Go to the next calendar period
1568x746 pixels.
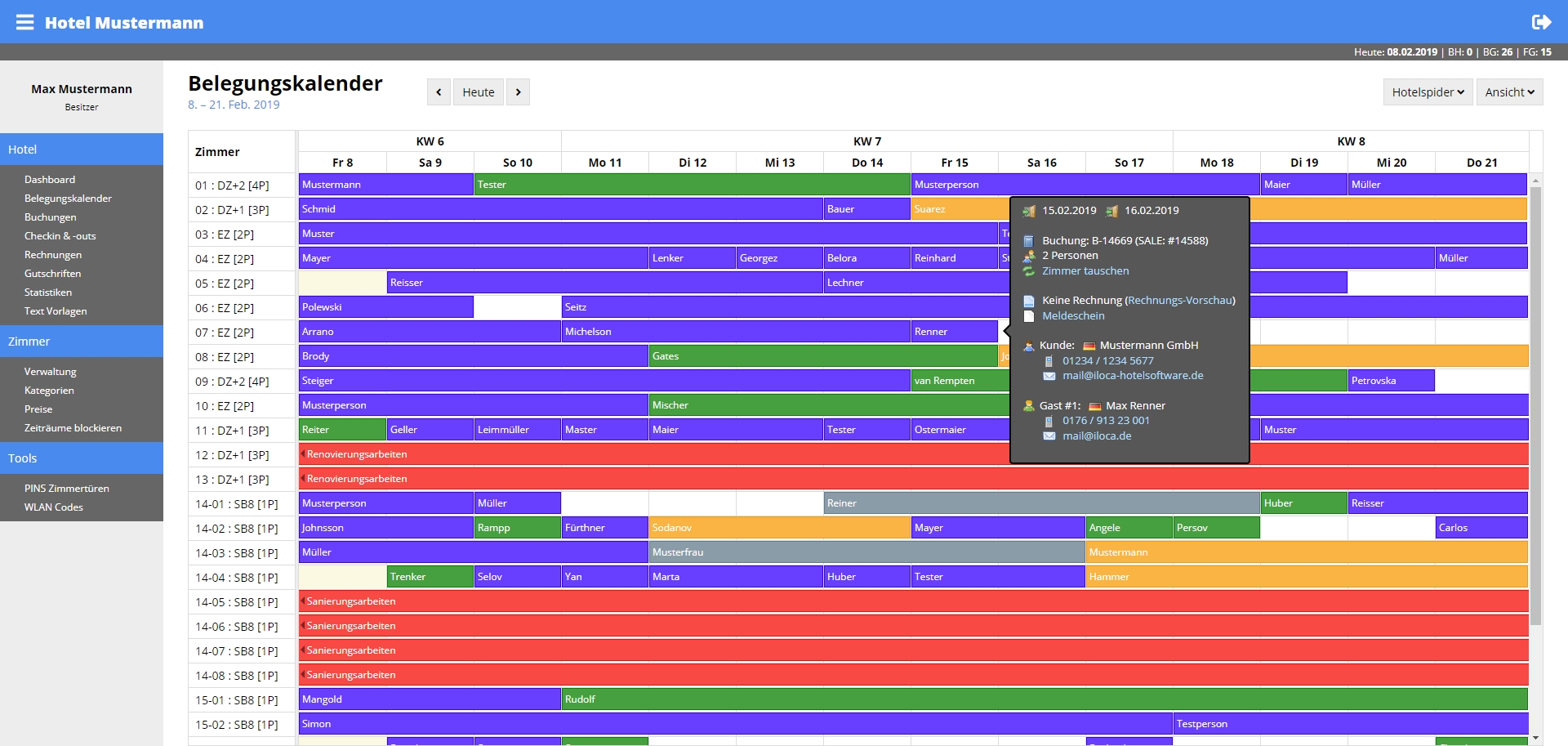pos(518,92)
